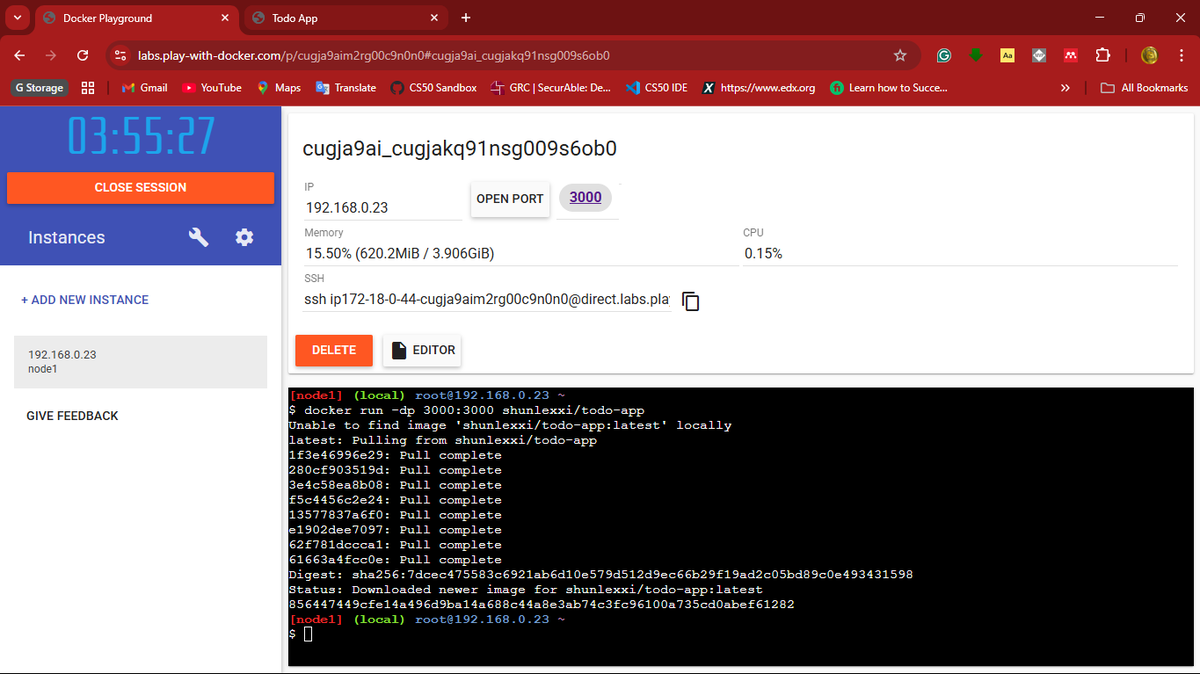Copy the SSH command with the copy icon
Viewport: 1200px width, 674px height.
[690, 301]
